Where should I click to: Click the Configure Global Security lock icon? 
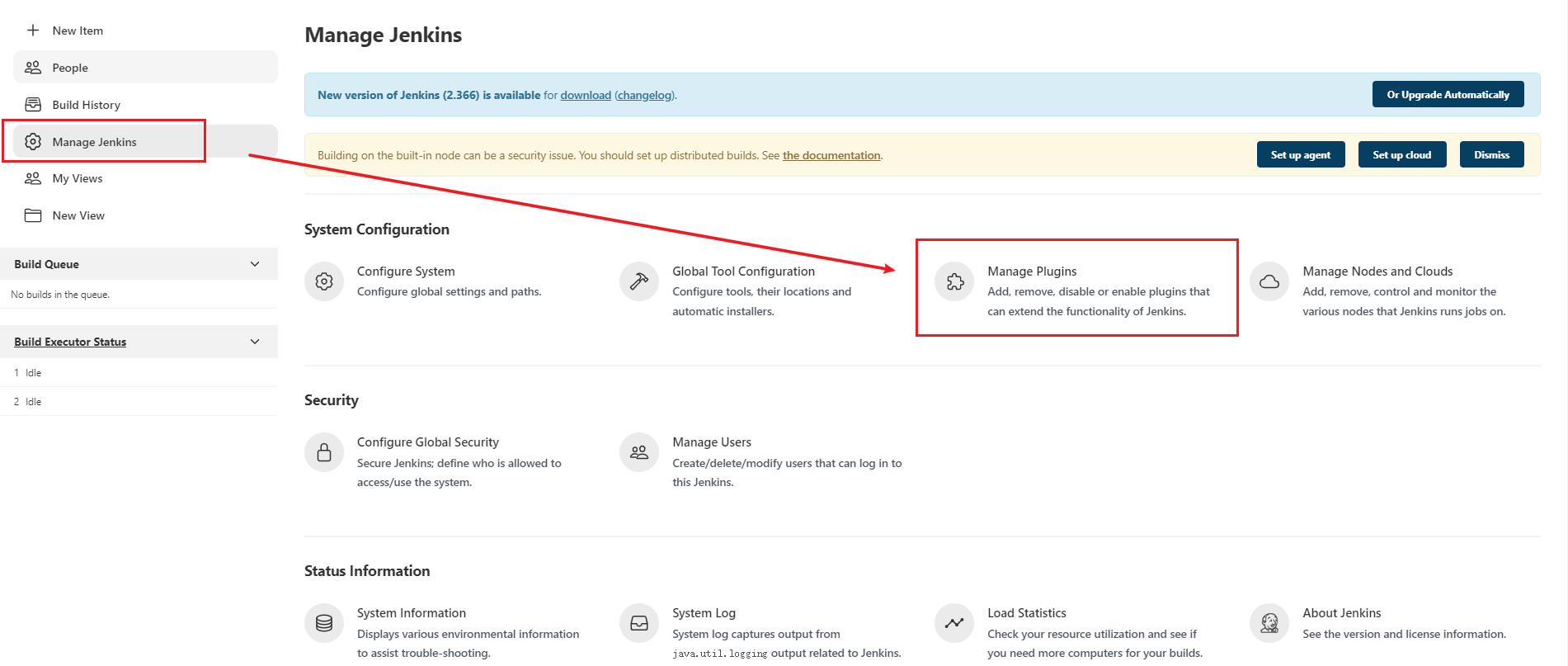click(324, 452)
